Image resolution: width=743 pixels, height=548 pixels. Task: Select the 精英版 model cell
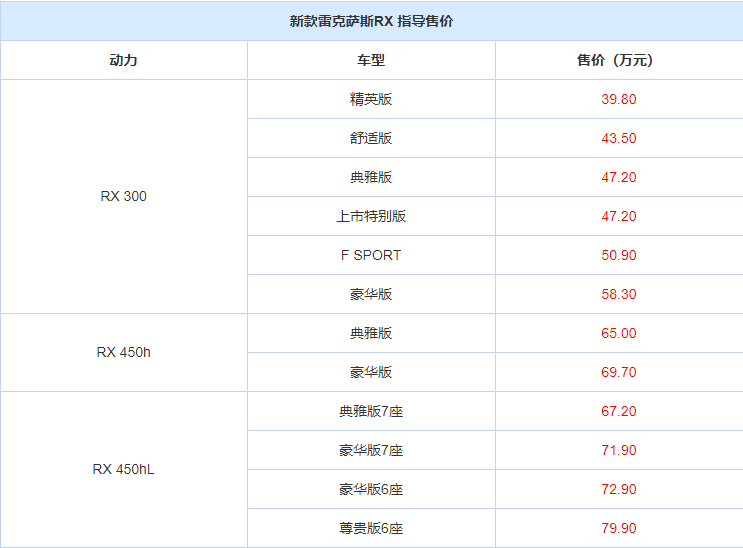click(x=371, y=99)
